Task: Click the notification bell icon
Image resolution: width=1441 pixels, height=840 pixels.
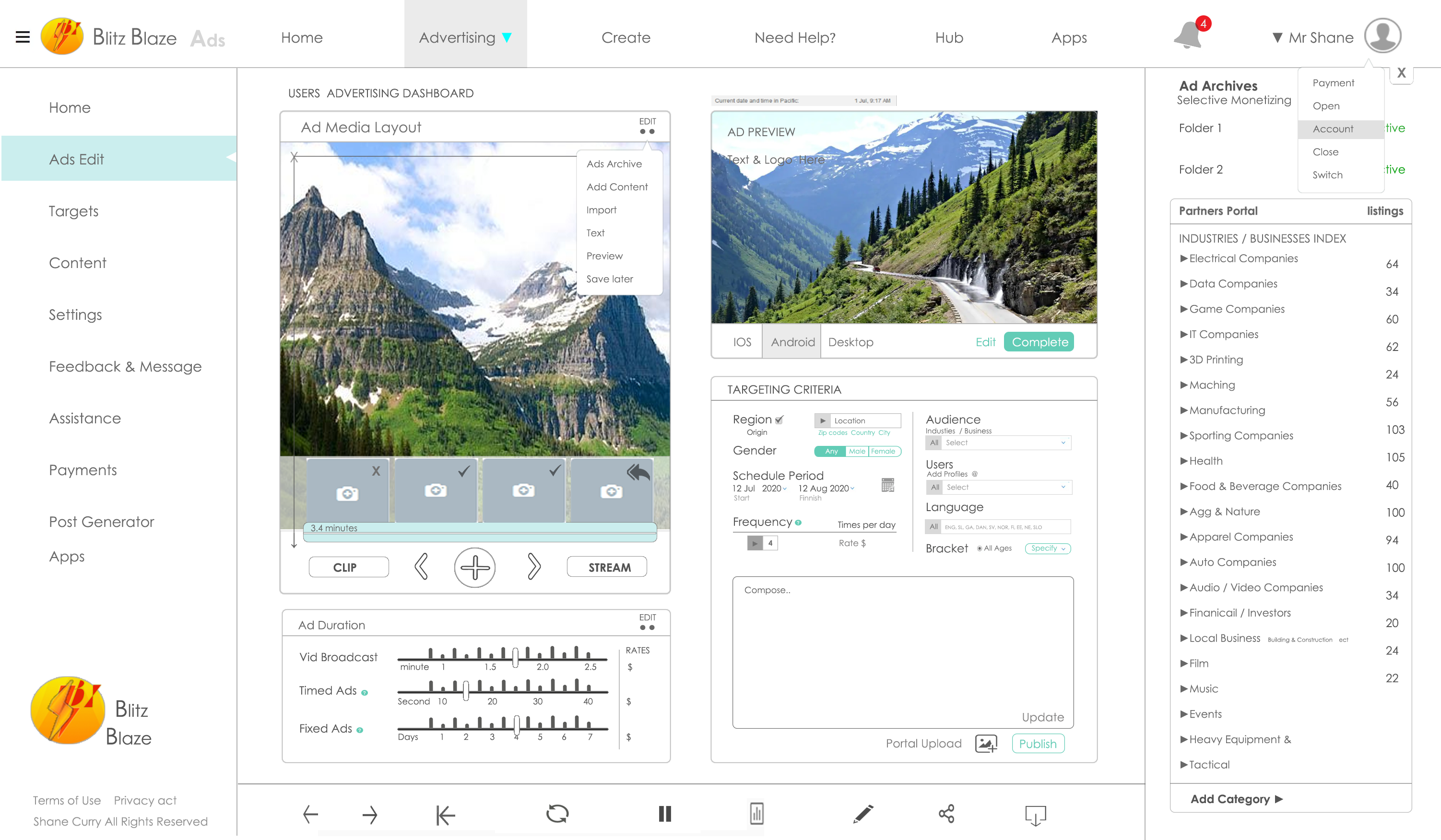Action: (1188, 36)
